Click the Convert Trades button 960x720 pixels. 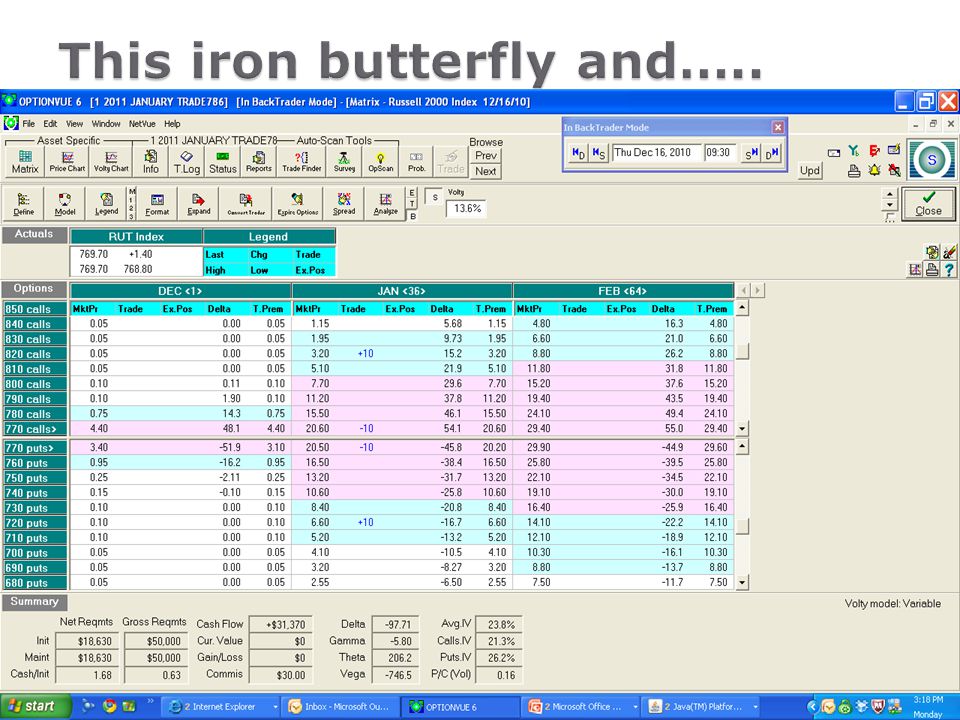click(x=246, y=204)
